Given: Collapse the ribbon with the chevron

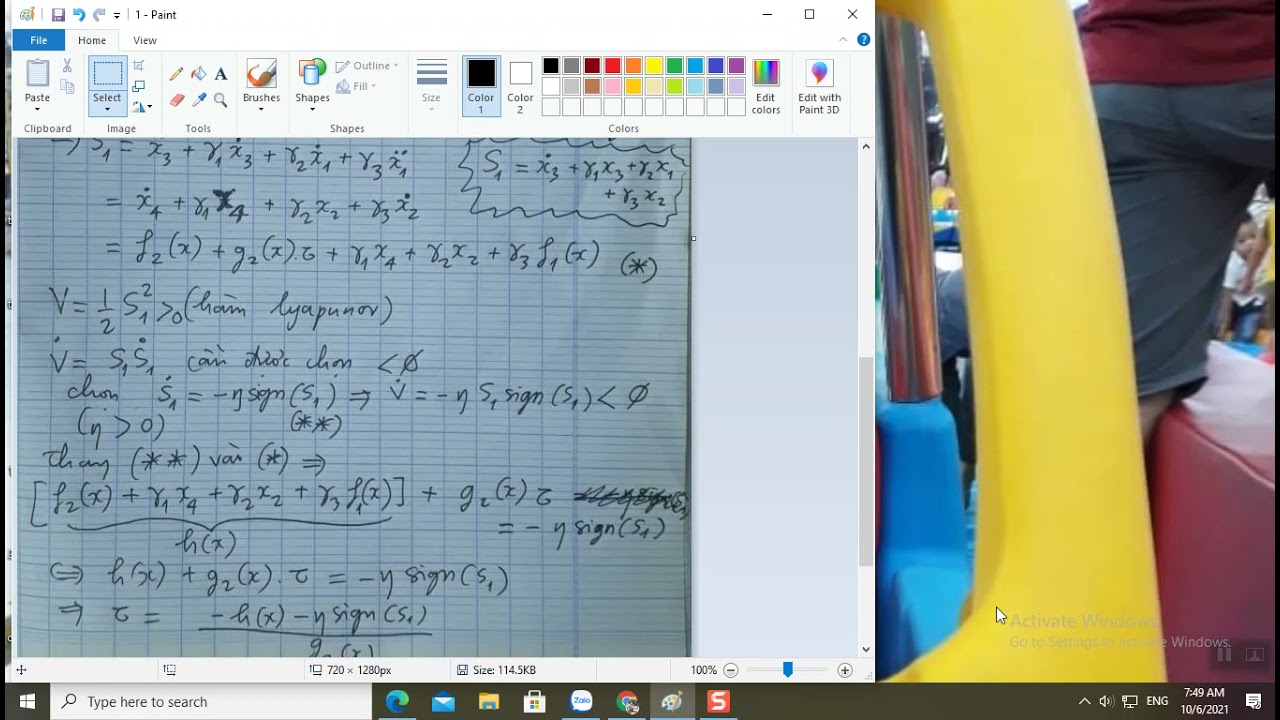Looking at the screenshot, I should [x=844, y=40].
